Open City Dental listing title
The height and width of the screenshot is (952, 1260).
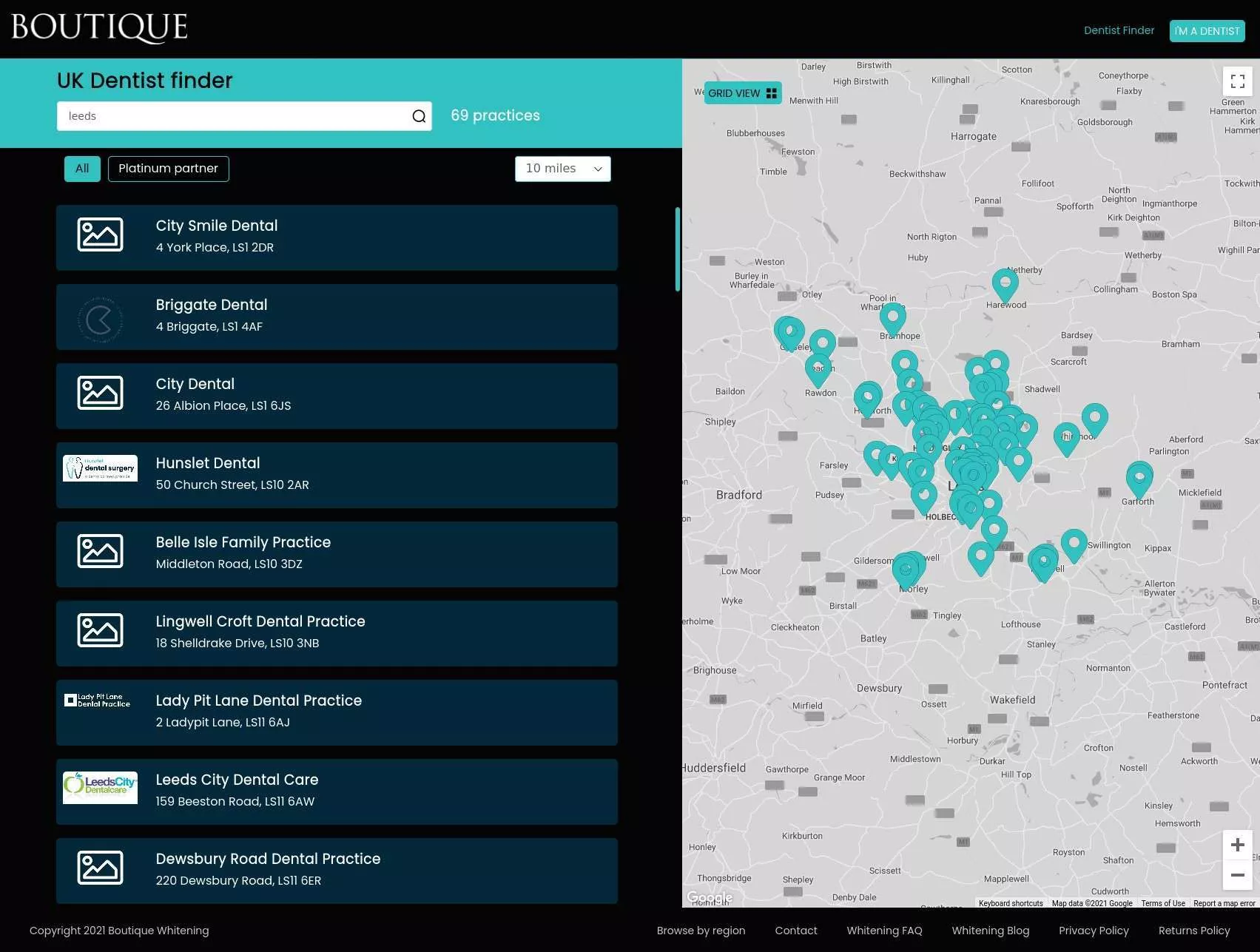click(195, 384)
